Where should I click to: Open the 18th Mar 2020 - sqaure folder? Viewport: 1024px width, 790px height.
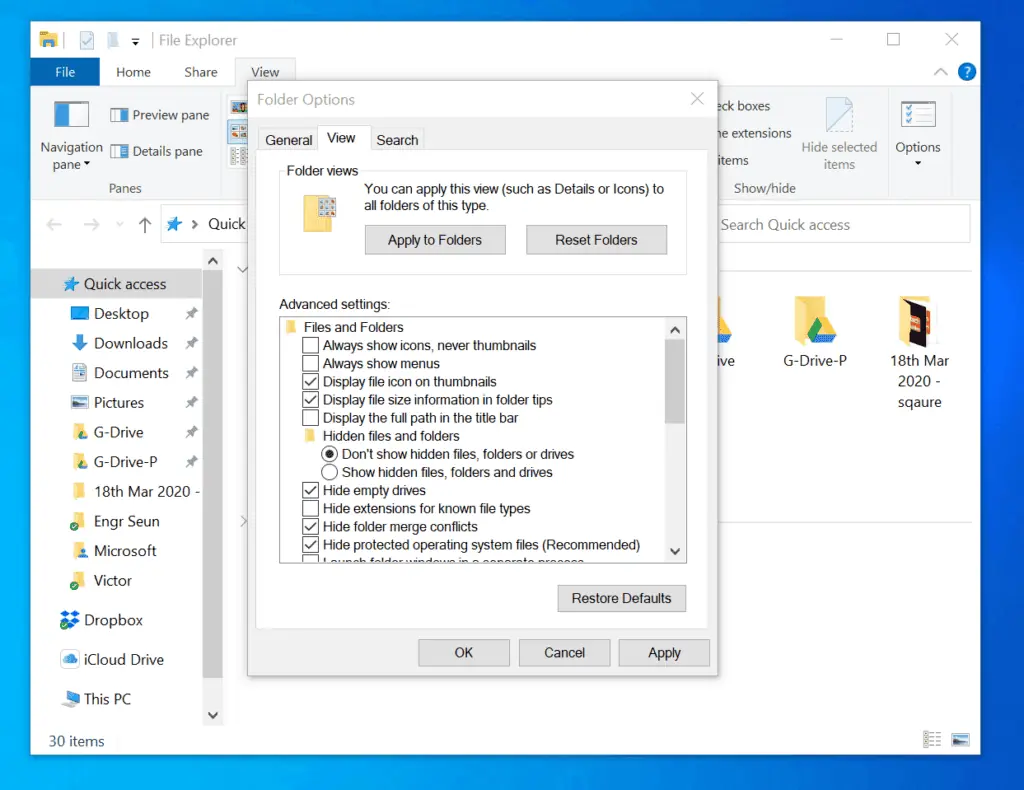(919, 353)
